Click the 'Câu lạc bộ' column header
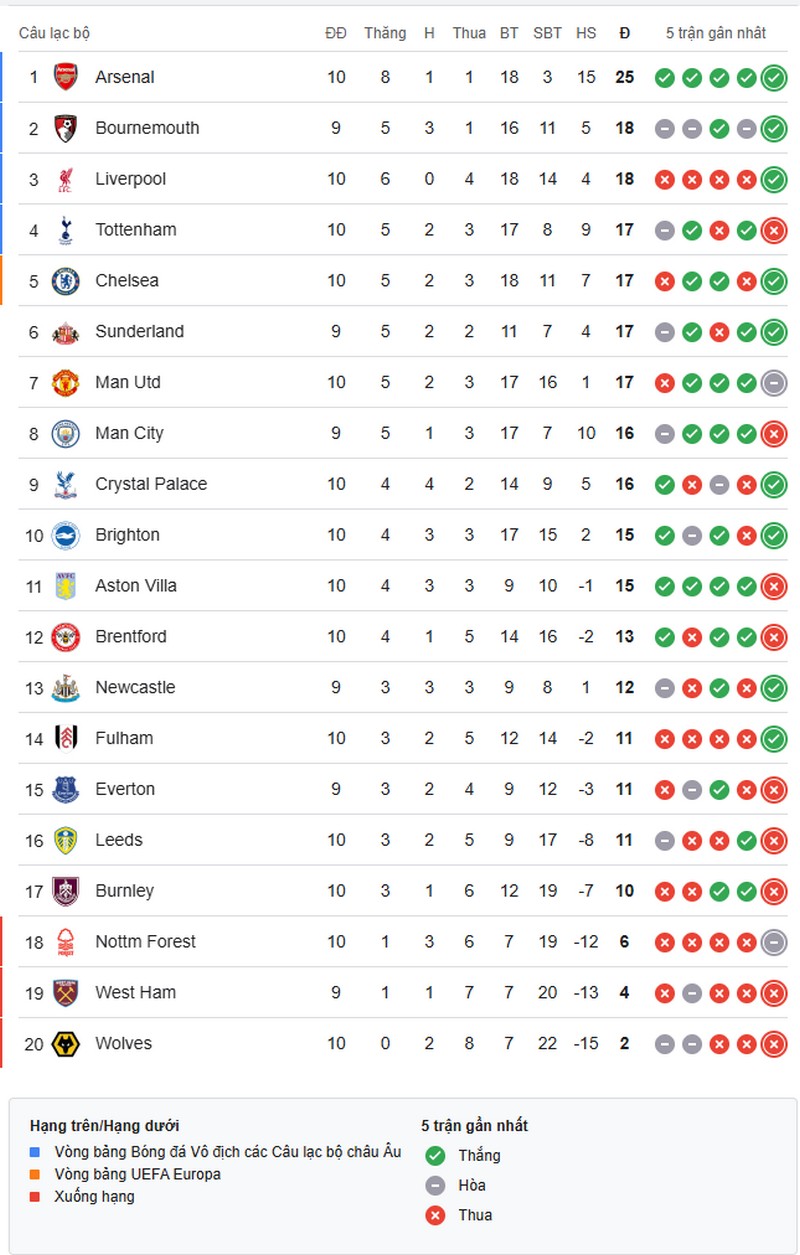Screen dimensions: 800x1255 (54, 33)
